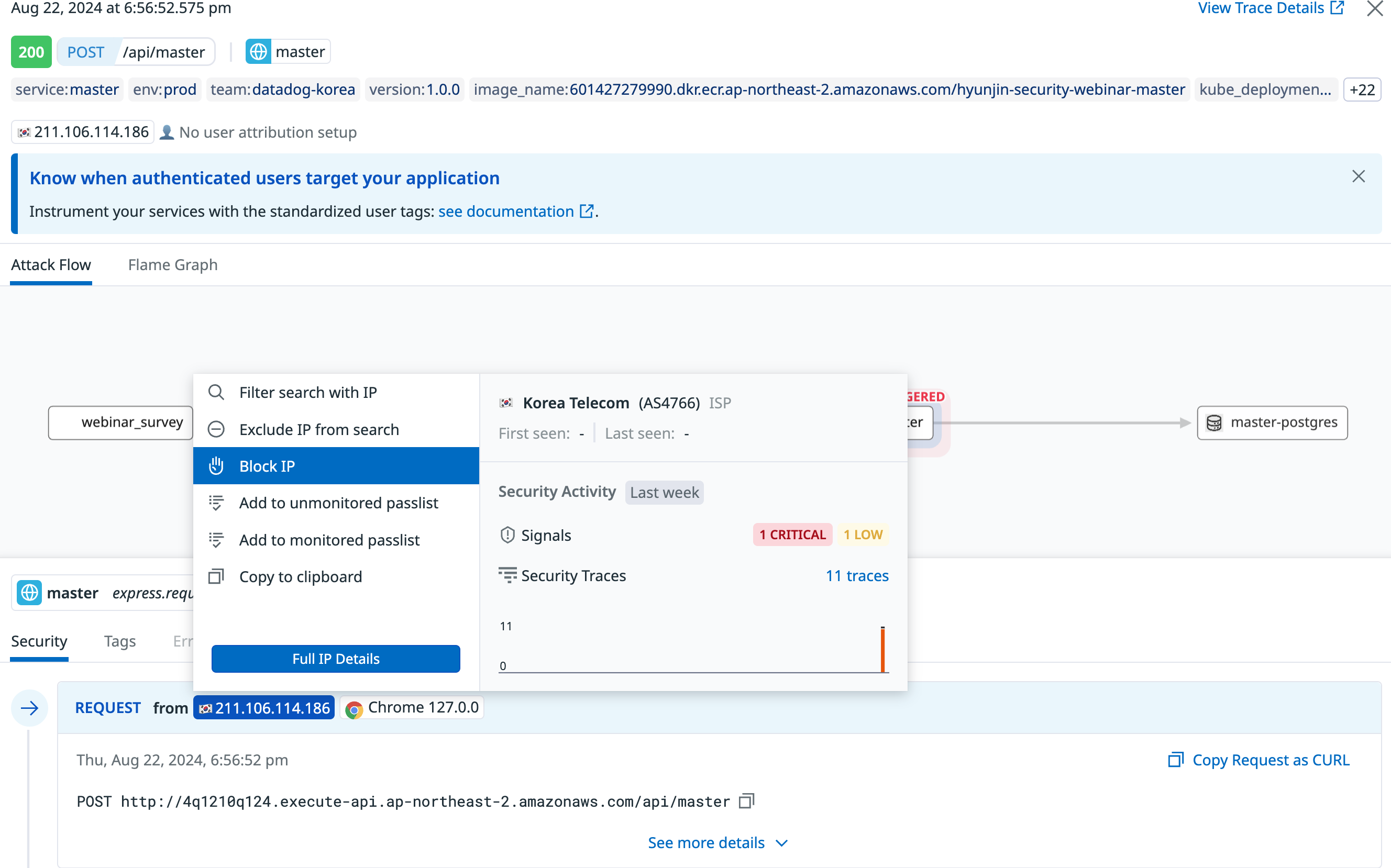Click the master-postgres database node
This screenshot has height=868, width=1391.
[x=1272, y=422]
